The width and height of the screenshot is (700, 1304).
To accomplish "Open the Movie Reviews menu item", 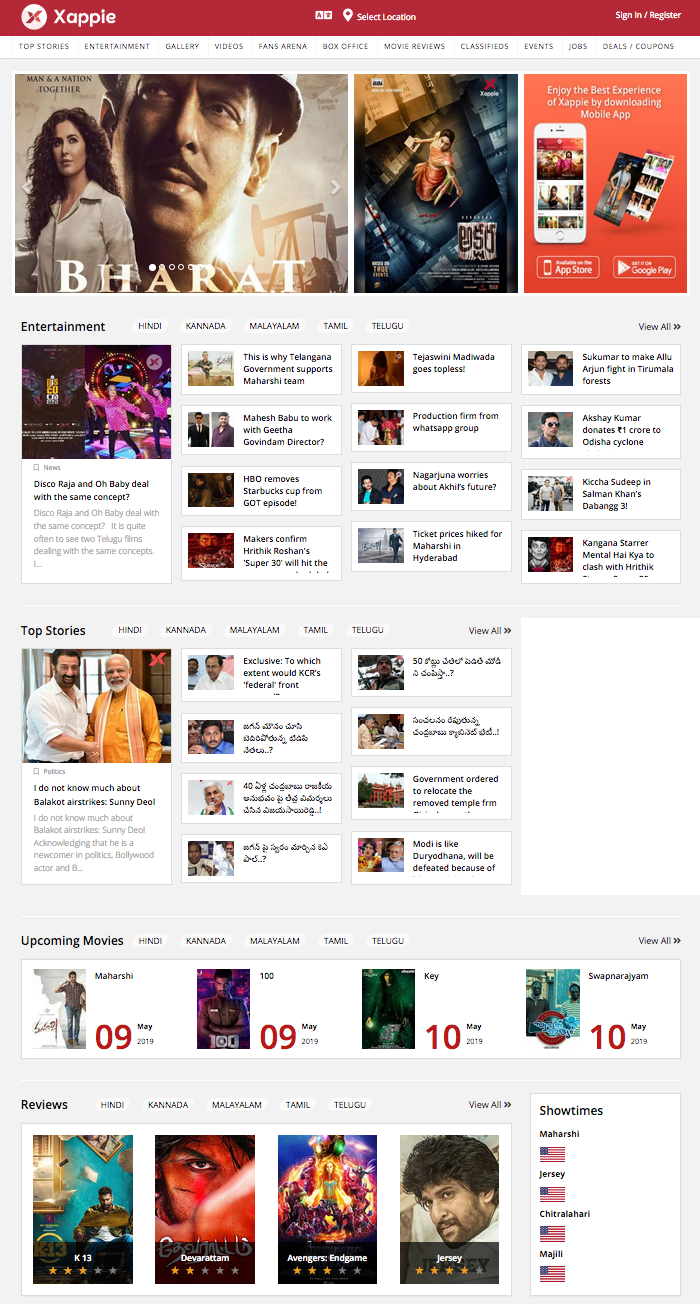I will tap(415, 46).
